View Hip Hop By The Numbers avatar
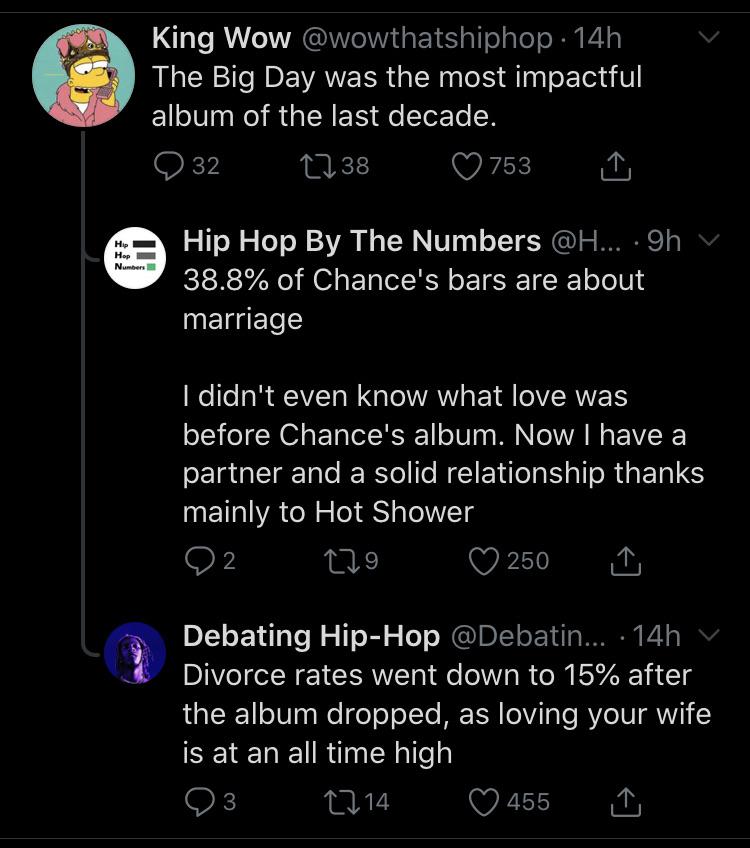Screen dimensions: 750x848 pyautogui.click(x=135, y=258)
